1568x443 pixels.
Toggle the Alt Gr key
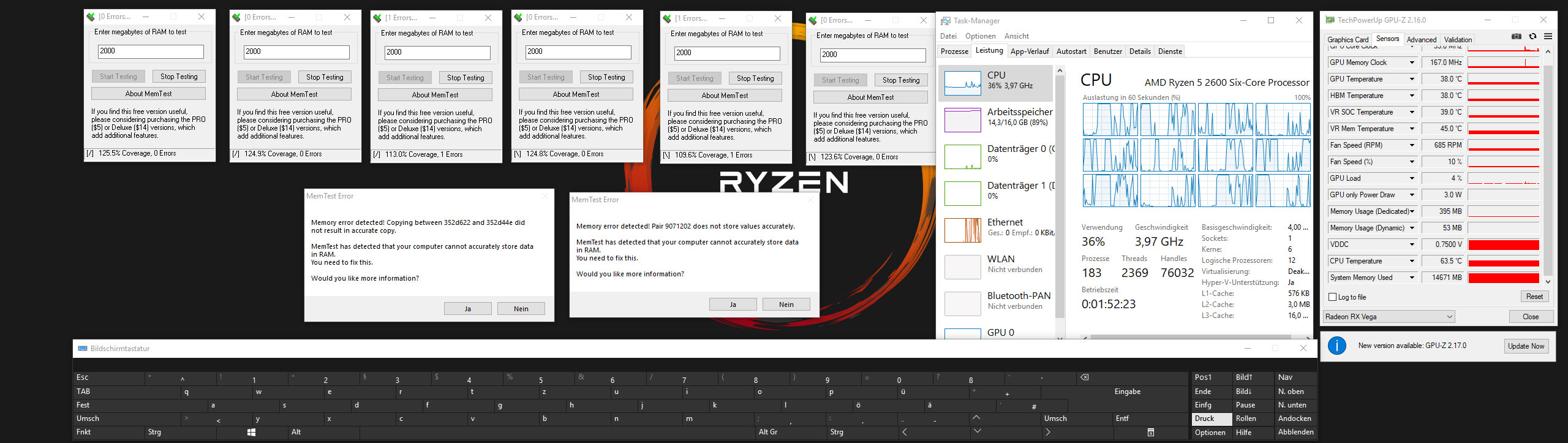click(790, 432)
